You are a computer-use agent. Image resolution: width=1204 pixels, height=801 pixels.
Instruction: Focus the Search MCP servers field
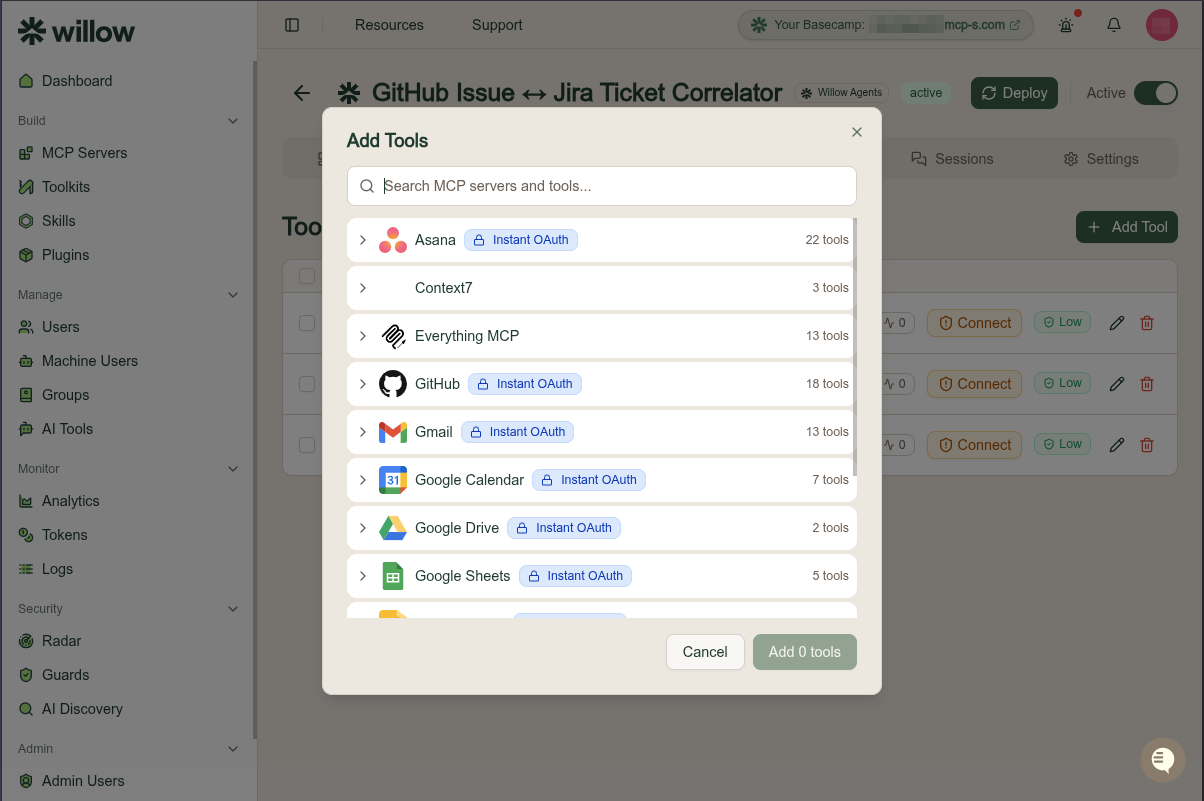pyautogui.click(x=602, y=186)
